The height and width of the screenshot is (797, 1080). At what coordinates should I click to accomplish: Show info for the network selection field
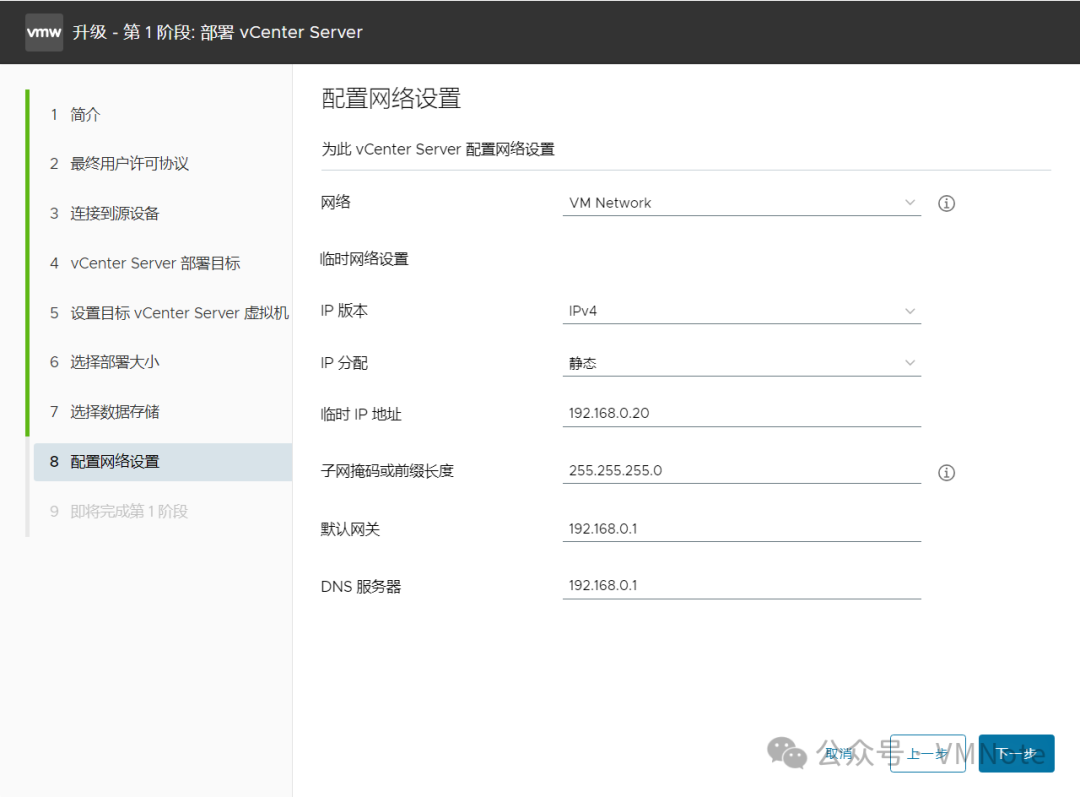point(946,203)
